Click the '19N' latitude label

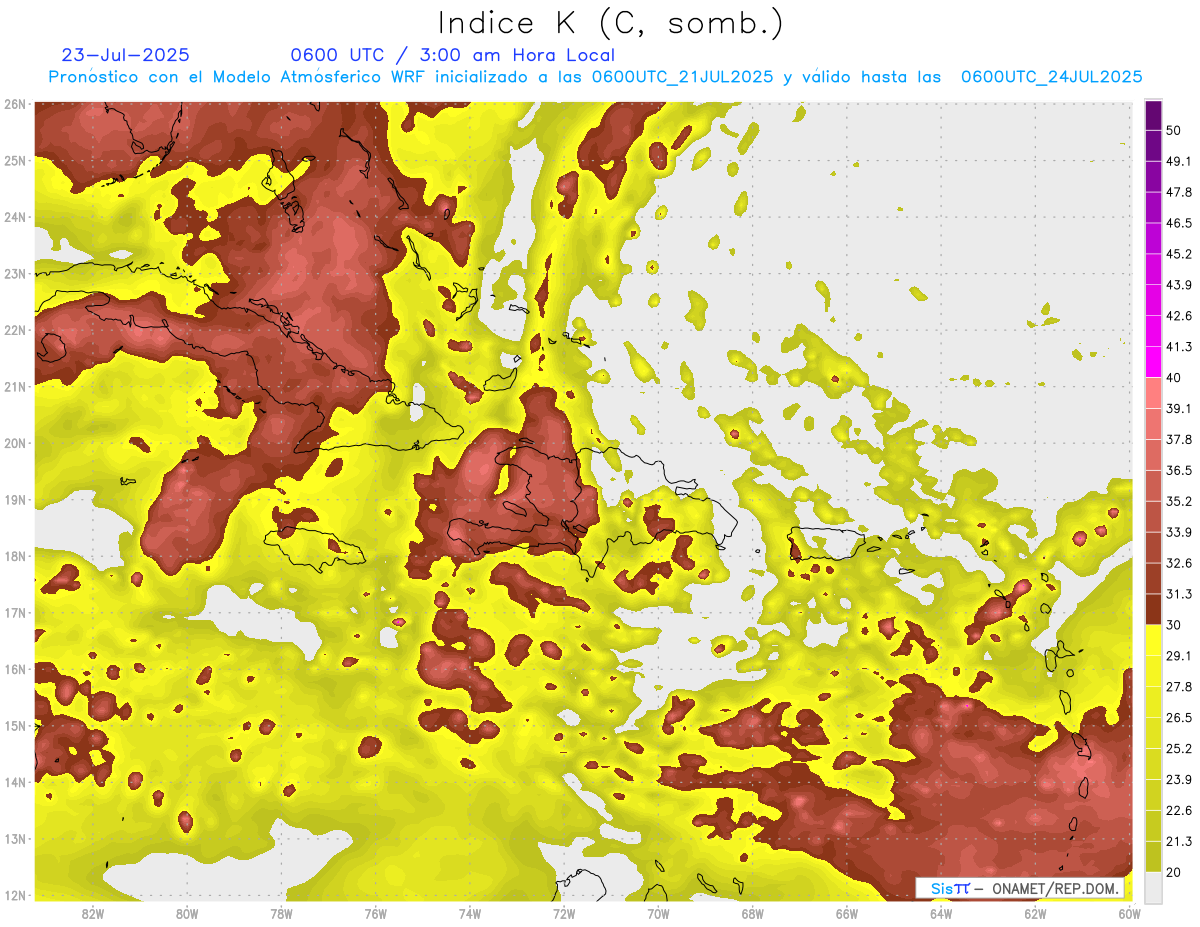point(15,499)
